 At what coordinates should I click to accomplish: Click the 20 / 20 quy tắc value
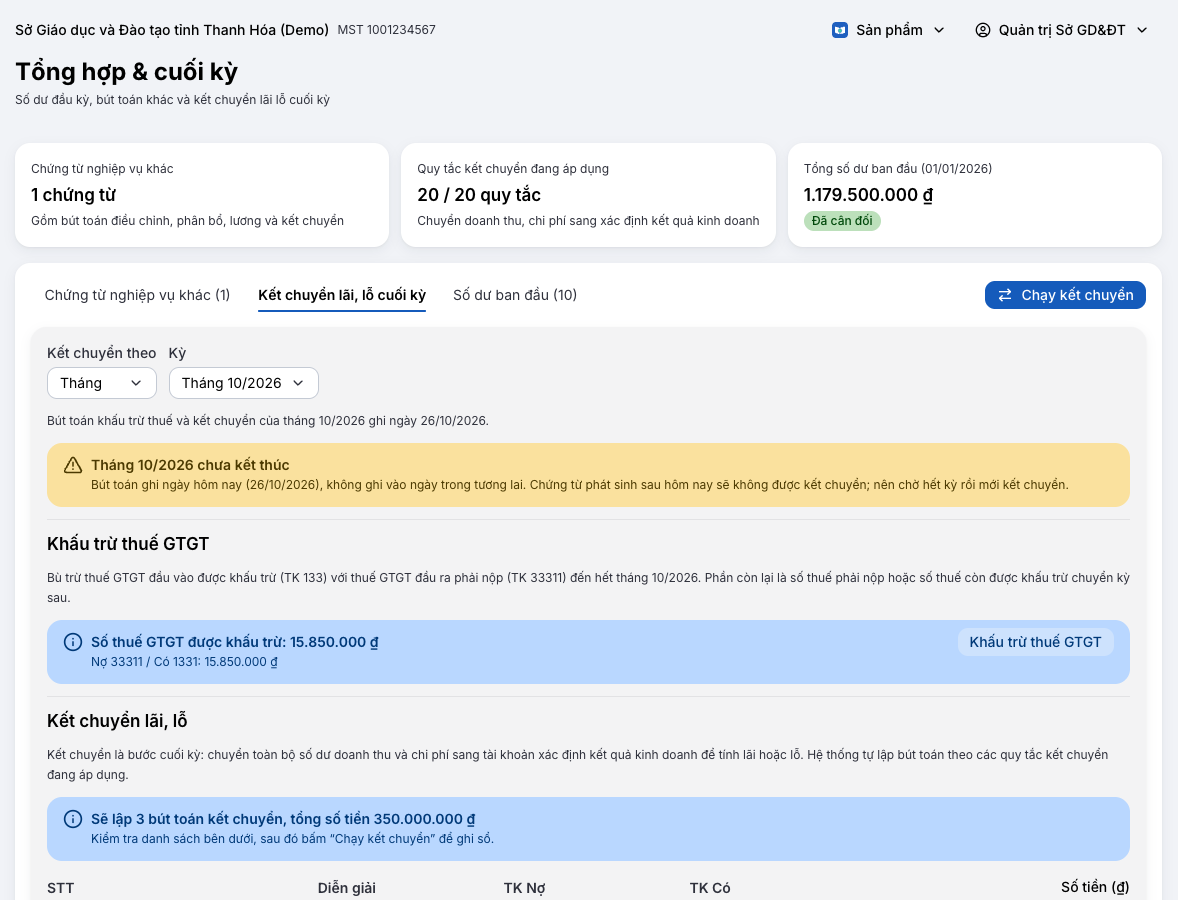tap(479, 195)
